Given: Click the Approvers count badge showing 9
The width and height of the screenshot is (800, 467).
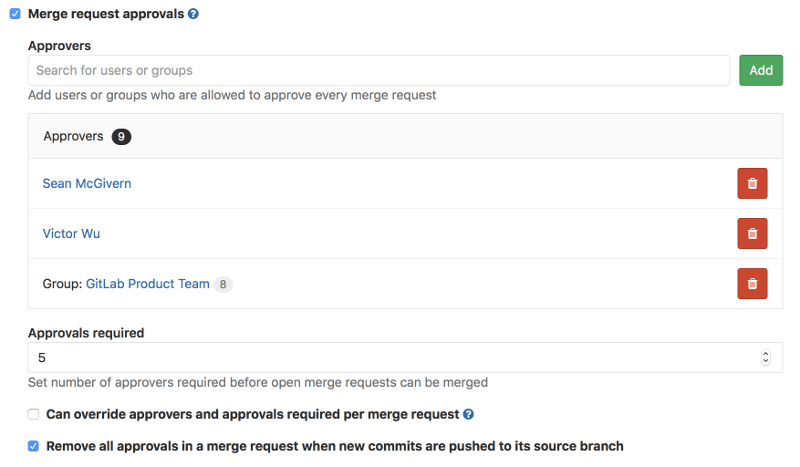Looking at the screenshot, I should (121, 136).
